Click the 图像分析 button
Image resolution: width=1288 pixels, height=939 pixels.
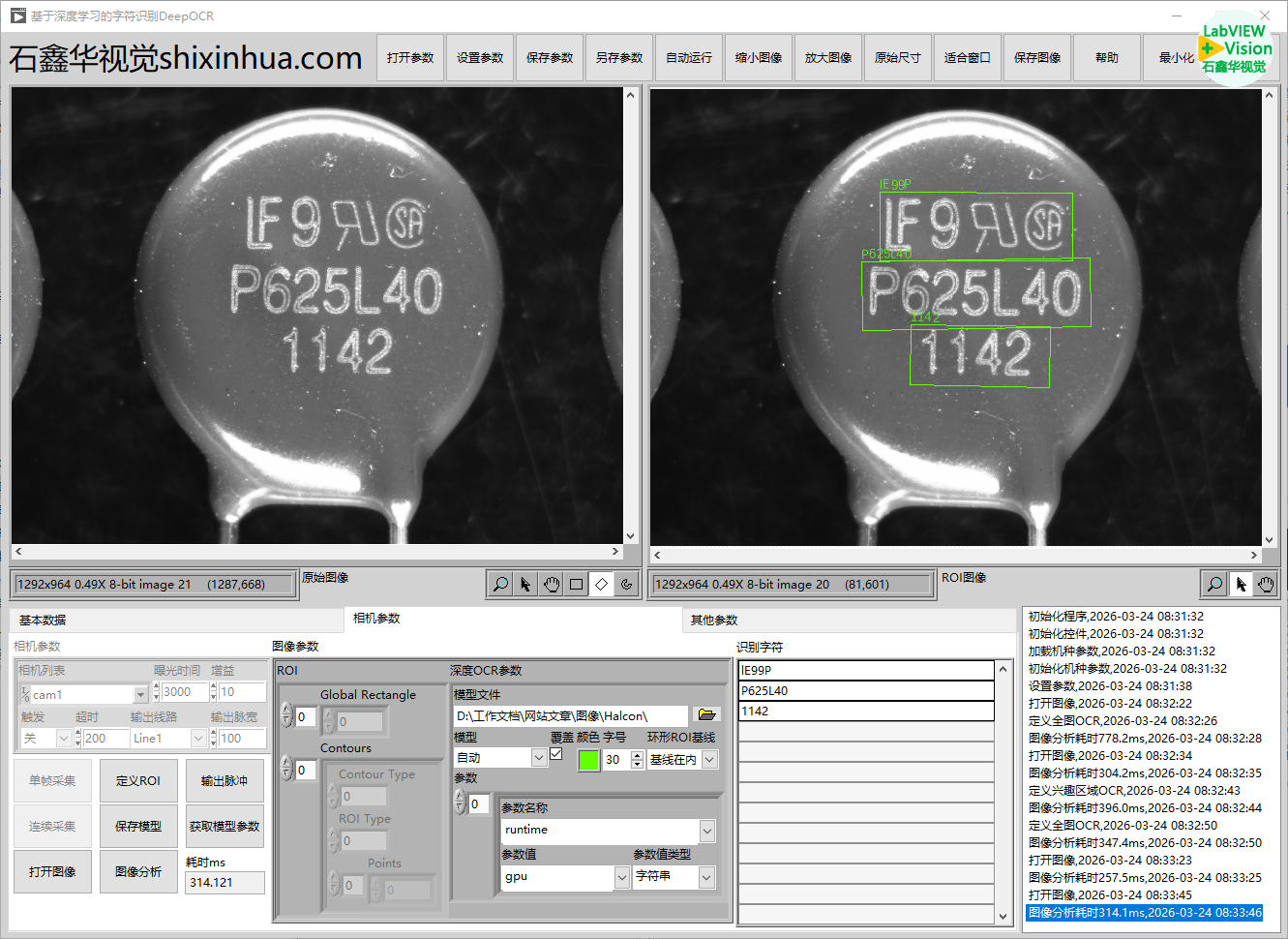click(x=138, y=872)
